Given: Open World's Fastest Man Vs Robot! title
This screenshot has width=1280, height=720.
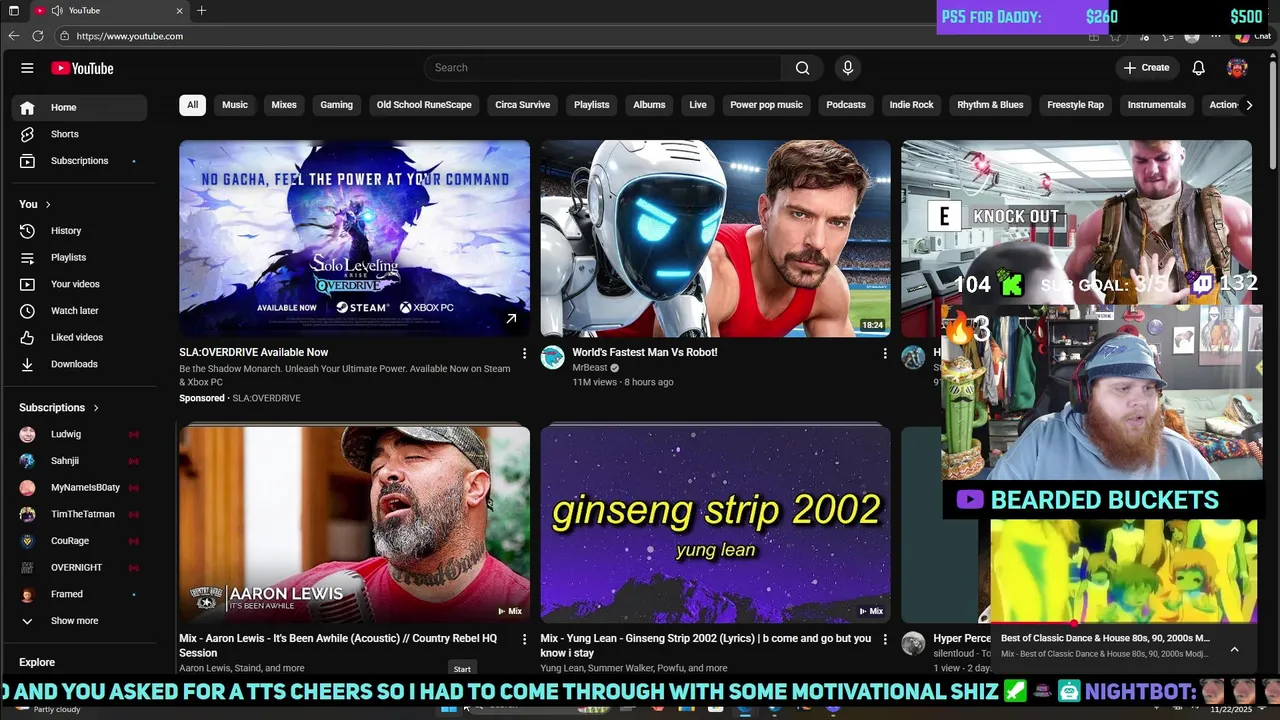Looking at the screenshot, I should tap(645, 352).
